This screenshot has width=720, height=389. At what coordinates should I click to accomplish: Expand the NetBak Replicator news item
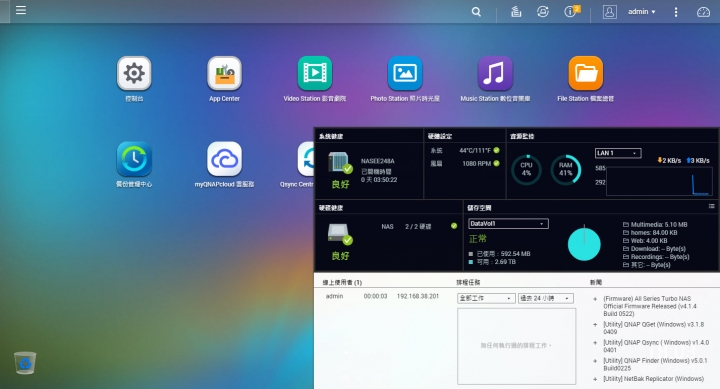595,379
